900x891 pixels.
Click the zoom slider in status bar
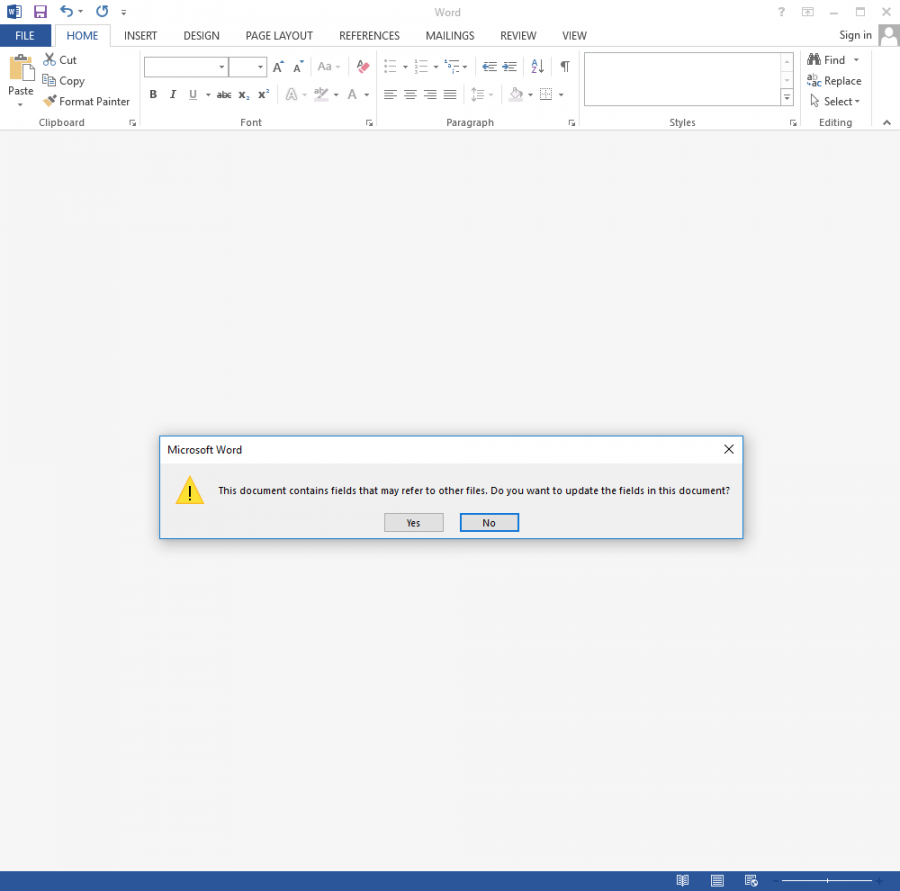pyautogui.click(x=827, y=880)
